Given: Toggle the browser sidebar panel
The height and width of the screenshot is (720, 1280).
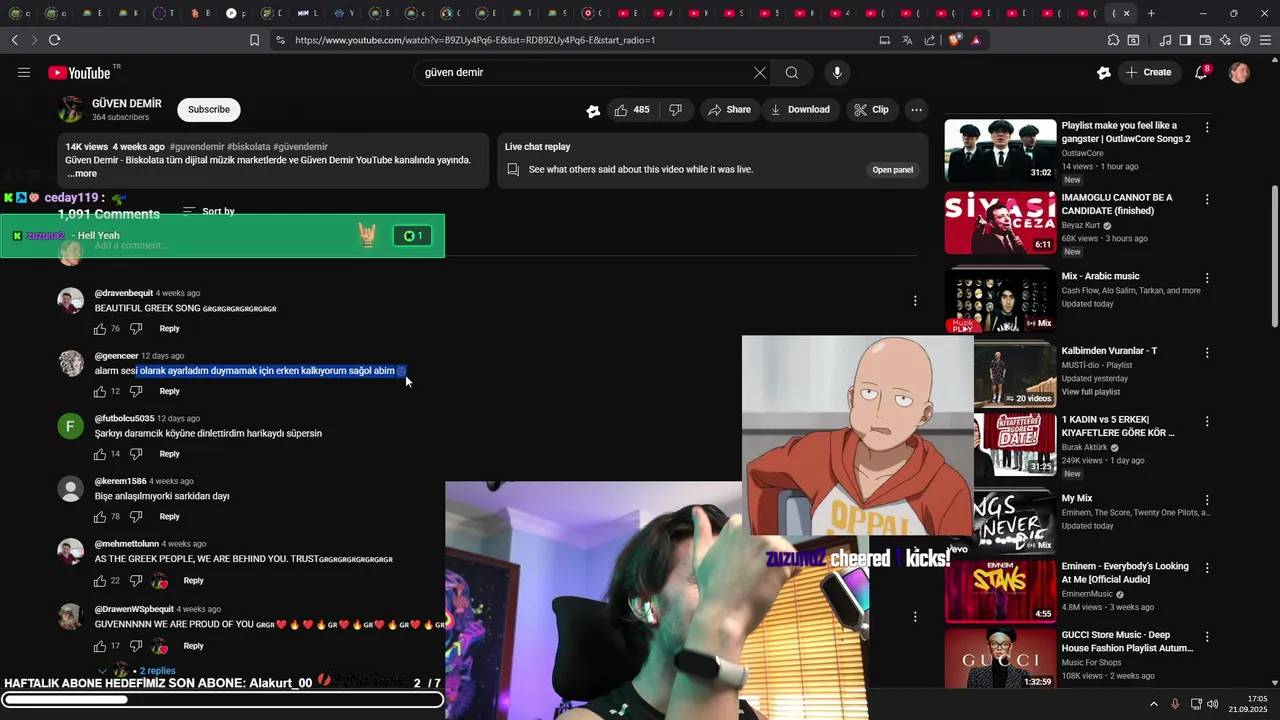Looking at the screenshot, I should pos(1185,40).
